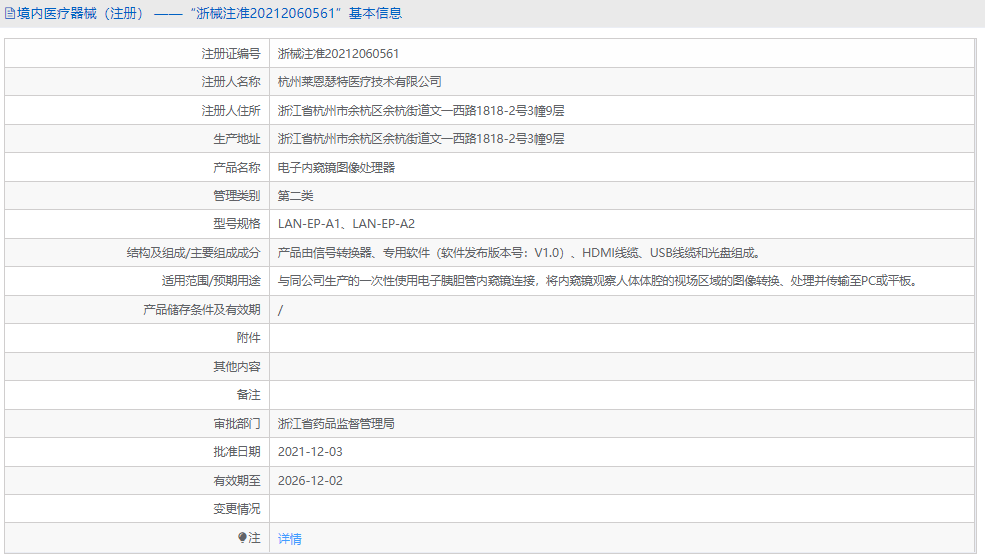Click the structure composition text with HDMI线缆
The image size is (985, 558).
(520, 253)
